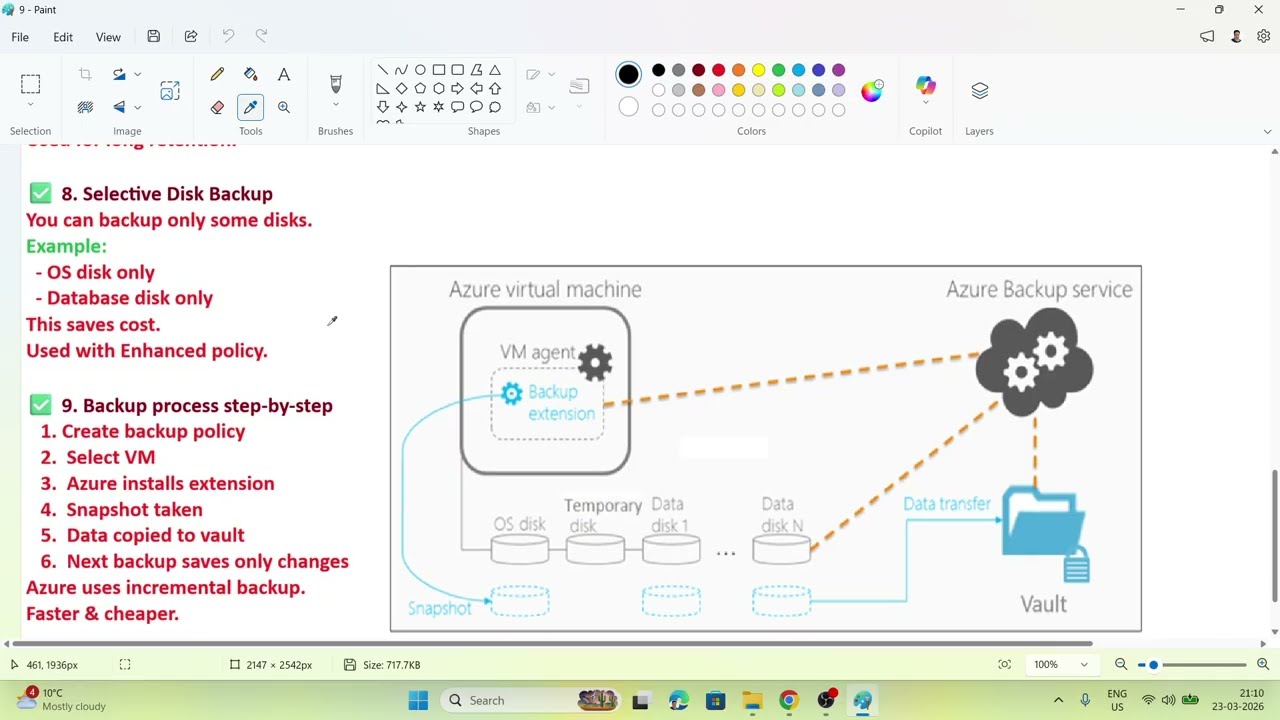Screen dimensions: 1280x720
Task: Expand the shape Outline dropdown
Action: [x=551, y=74]
